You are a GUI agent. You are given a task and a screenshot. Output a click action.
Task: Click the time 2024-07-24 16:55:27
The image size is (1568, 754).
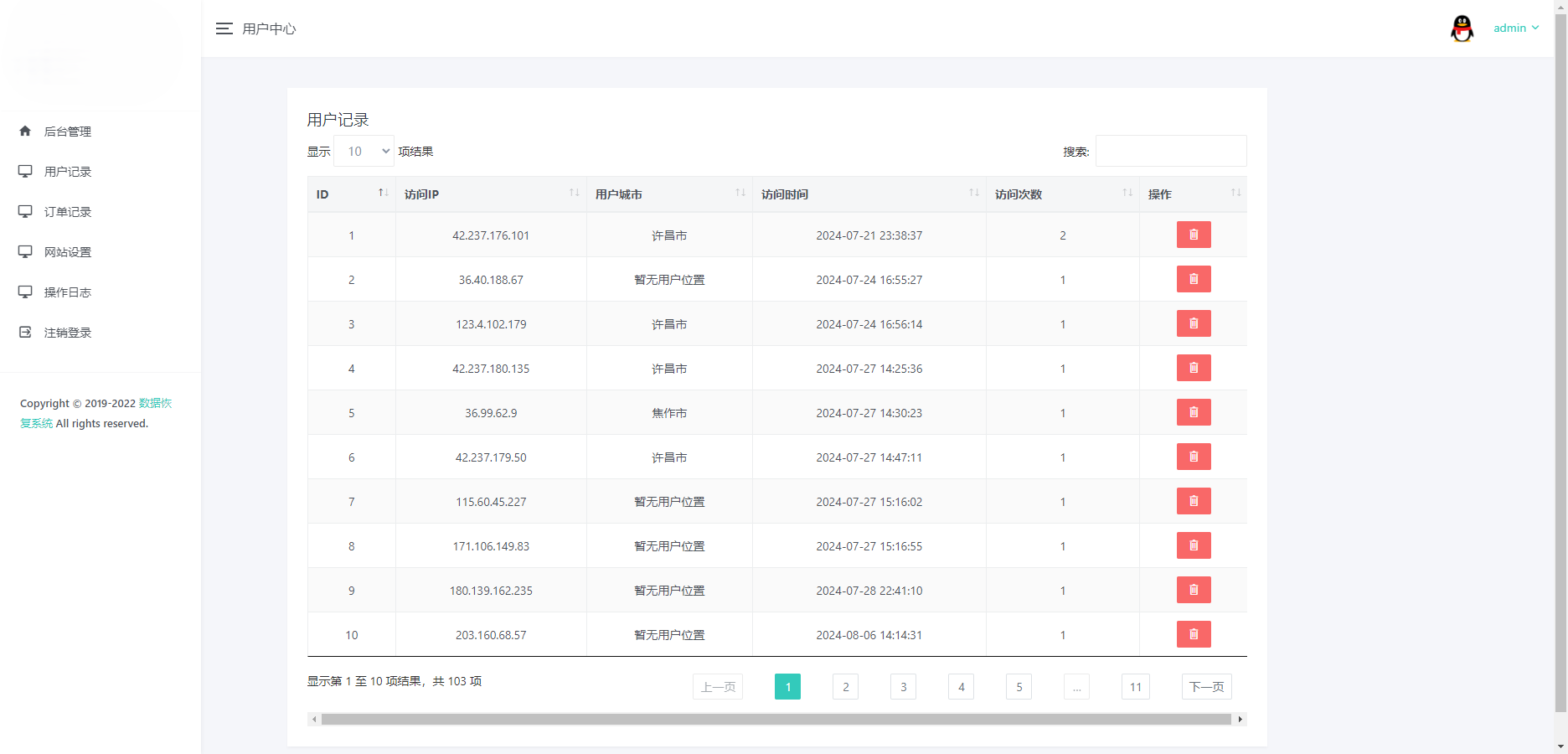869,280
